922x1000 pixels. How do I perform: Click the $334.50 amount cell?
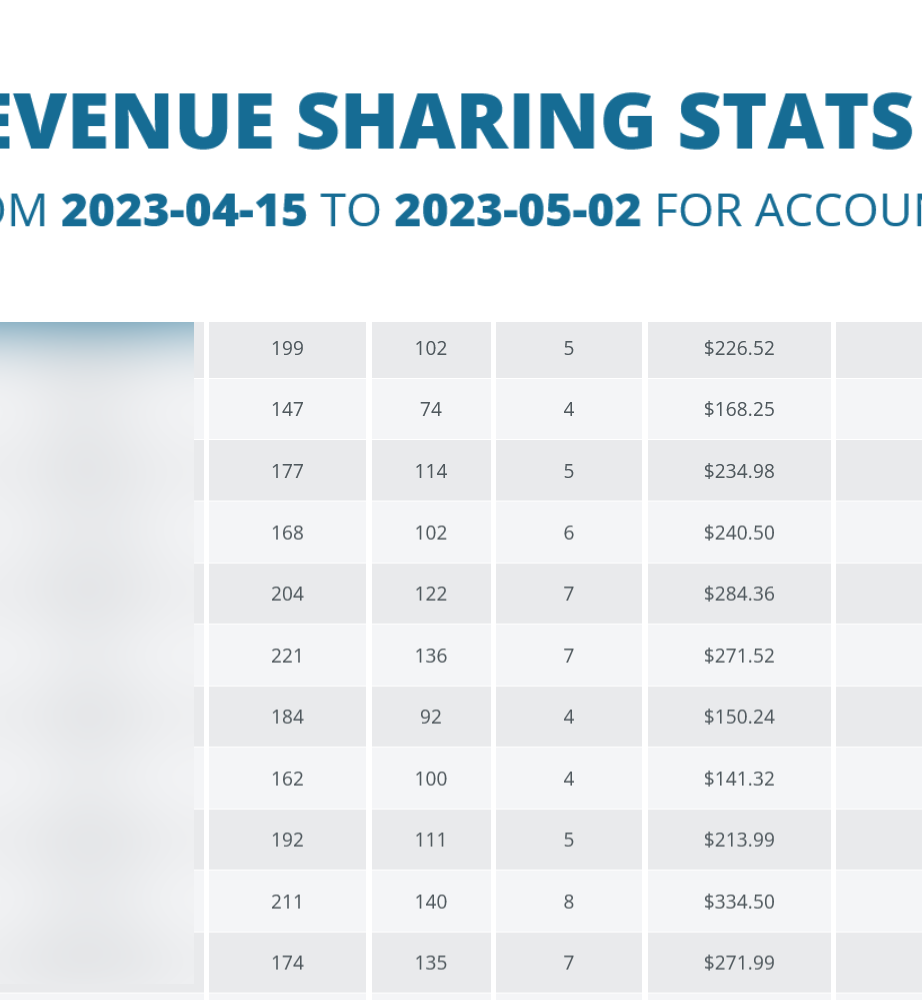(739, 902)
